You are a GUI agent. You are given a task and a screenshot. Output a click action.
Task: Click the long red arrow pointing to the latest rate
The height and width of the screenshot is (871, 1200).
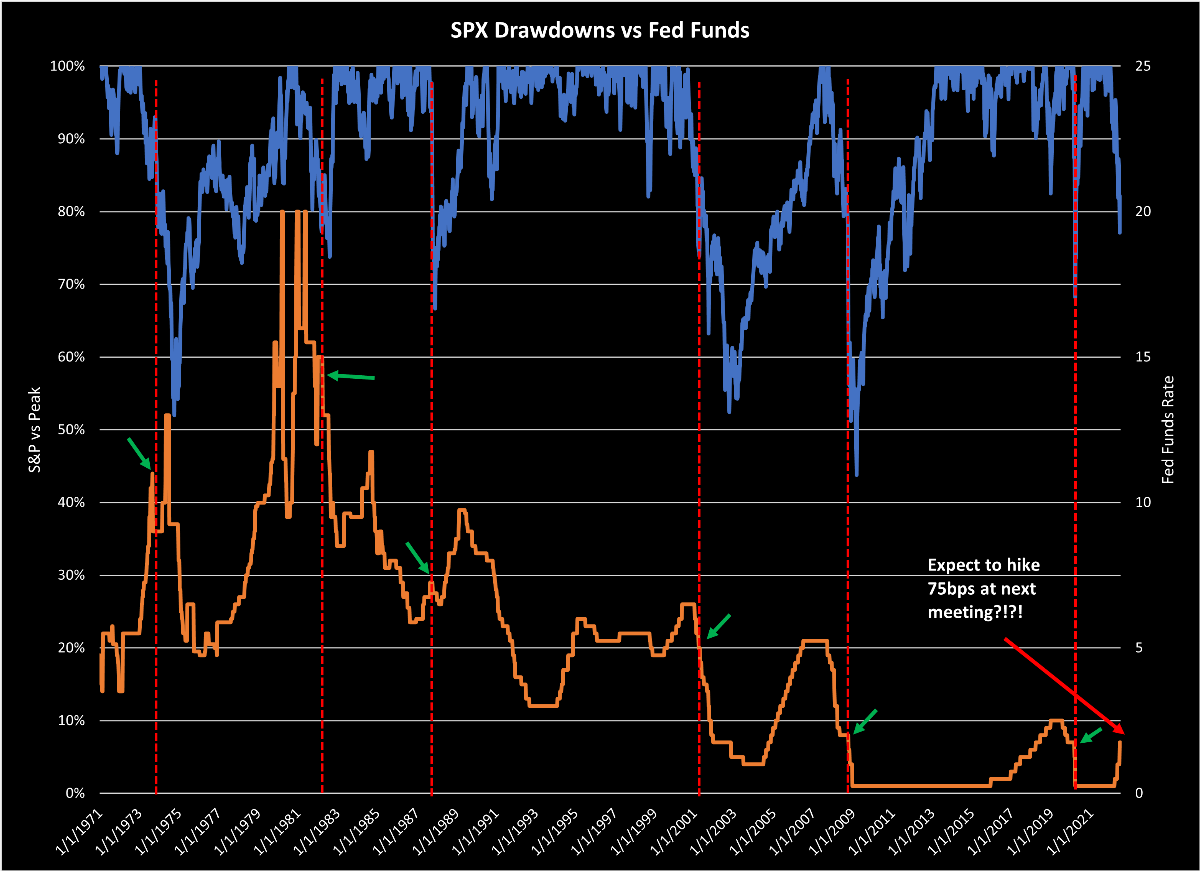(x=1064, y=685)
